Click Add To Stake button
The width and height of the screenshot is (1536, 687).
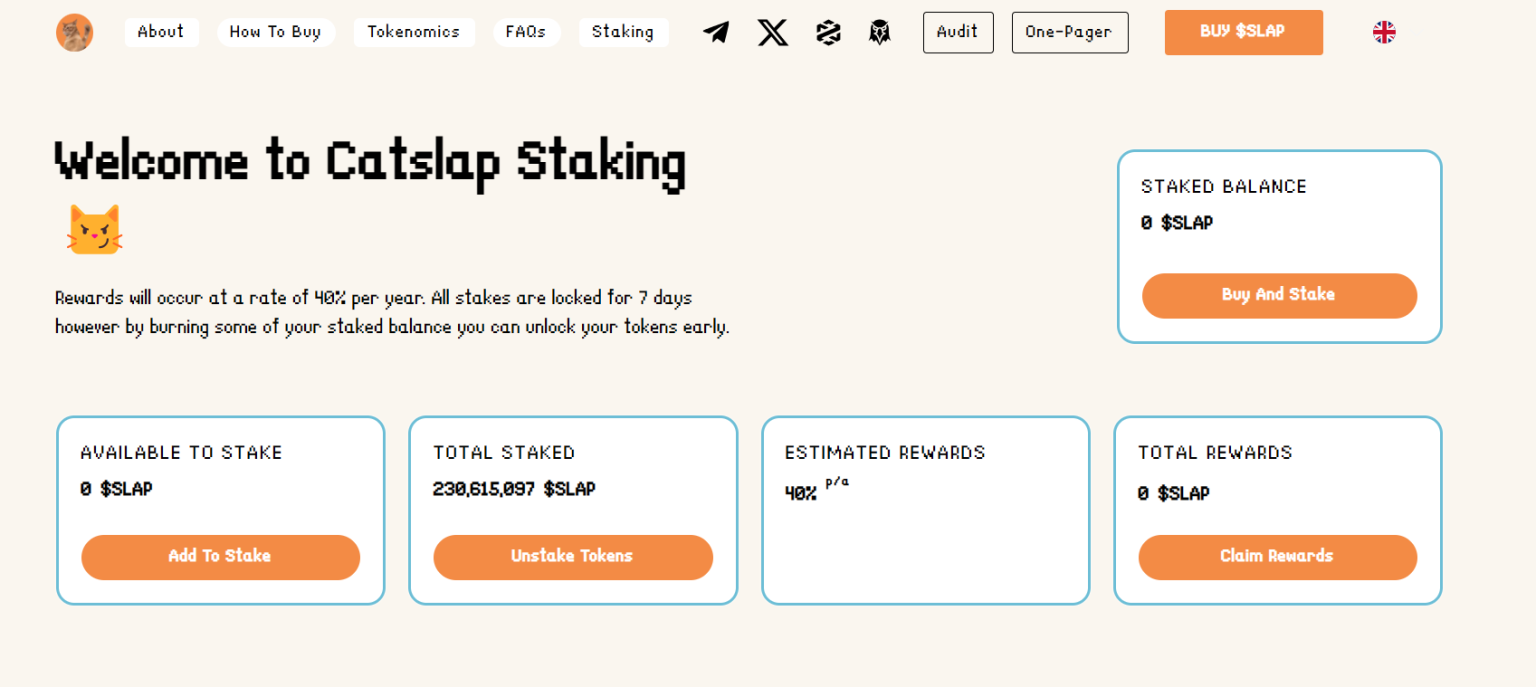220,557
